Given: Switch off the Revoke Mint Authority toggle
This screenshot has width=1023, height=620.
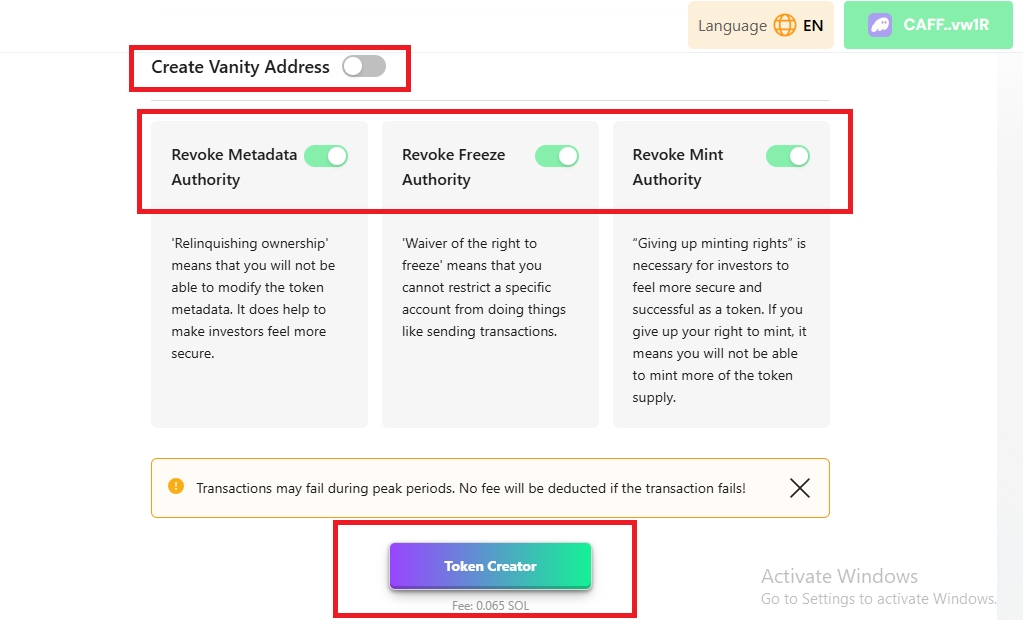Looking at the screenshot, I should tap(788, 156).
